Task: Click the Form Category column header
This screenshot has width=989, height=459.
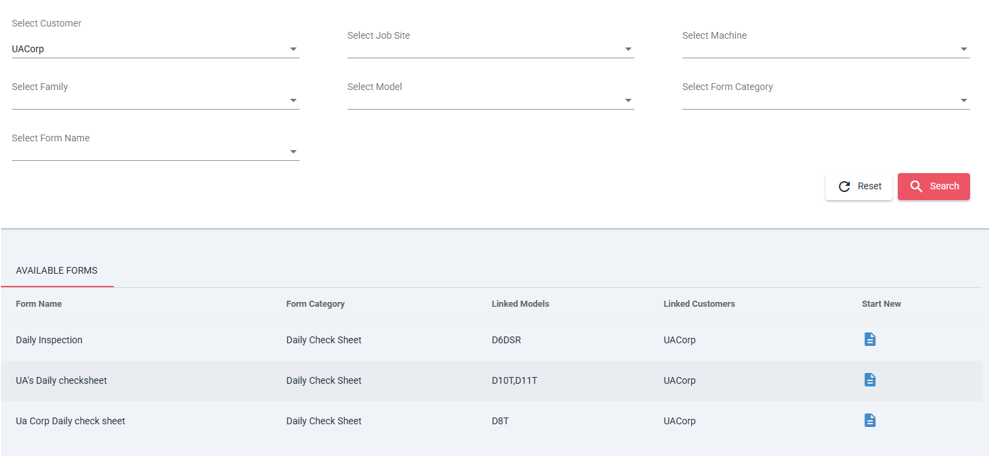Action: click(x=315, y=304)
